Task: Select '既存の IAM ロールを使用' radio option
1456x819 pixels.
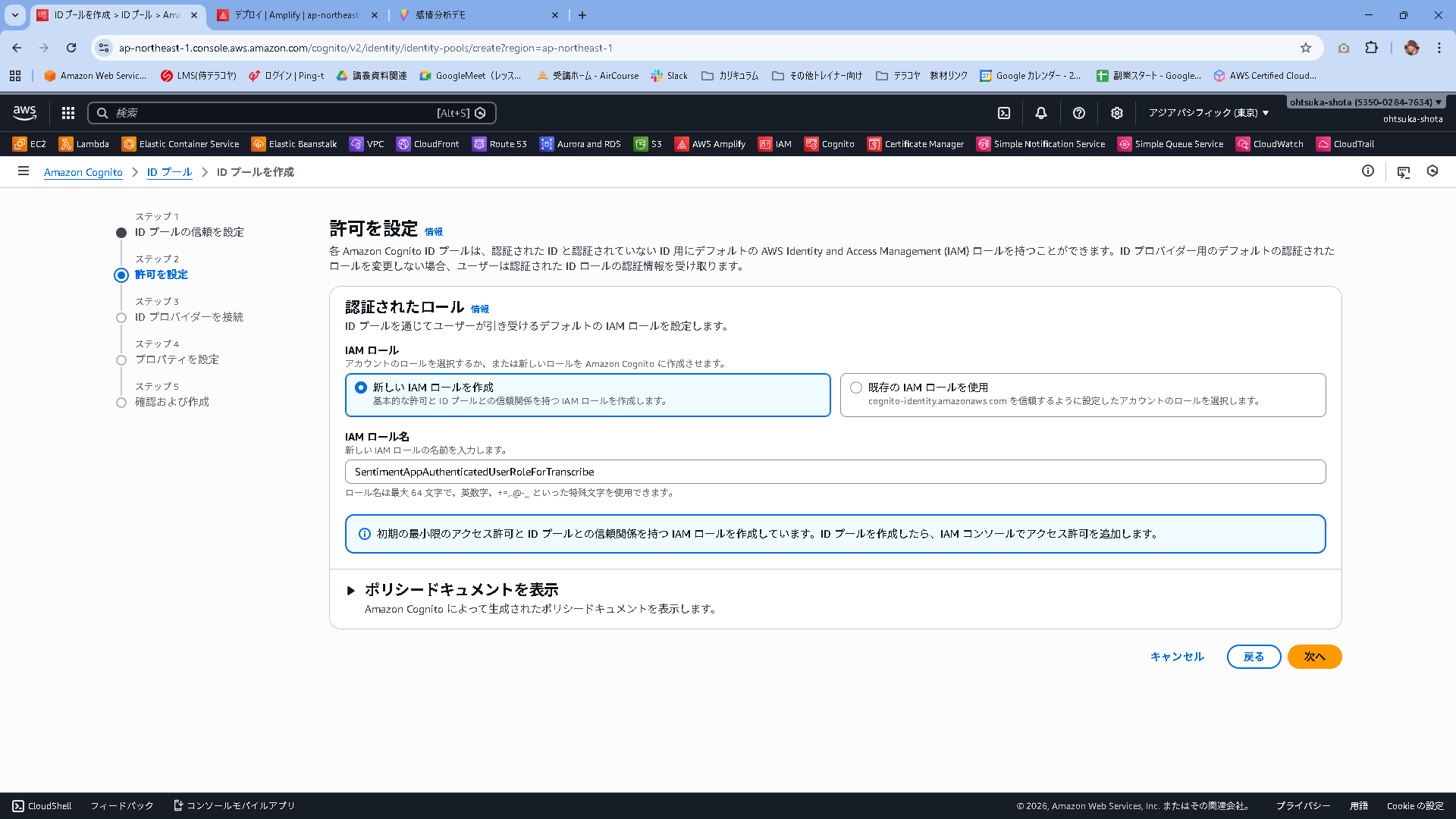Action: coord(856,388)
